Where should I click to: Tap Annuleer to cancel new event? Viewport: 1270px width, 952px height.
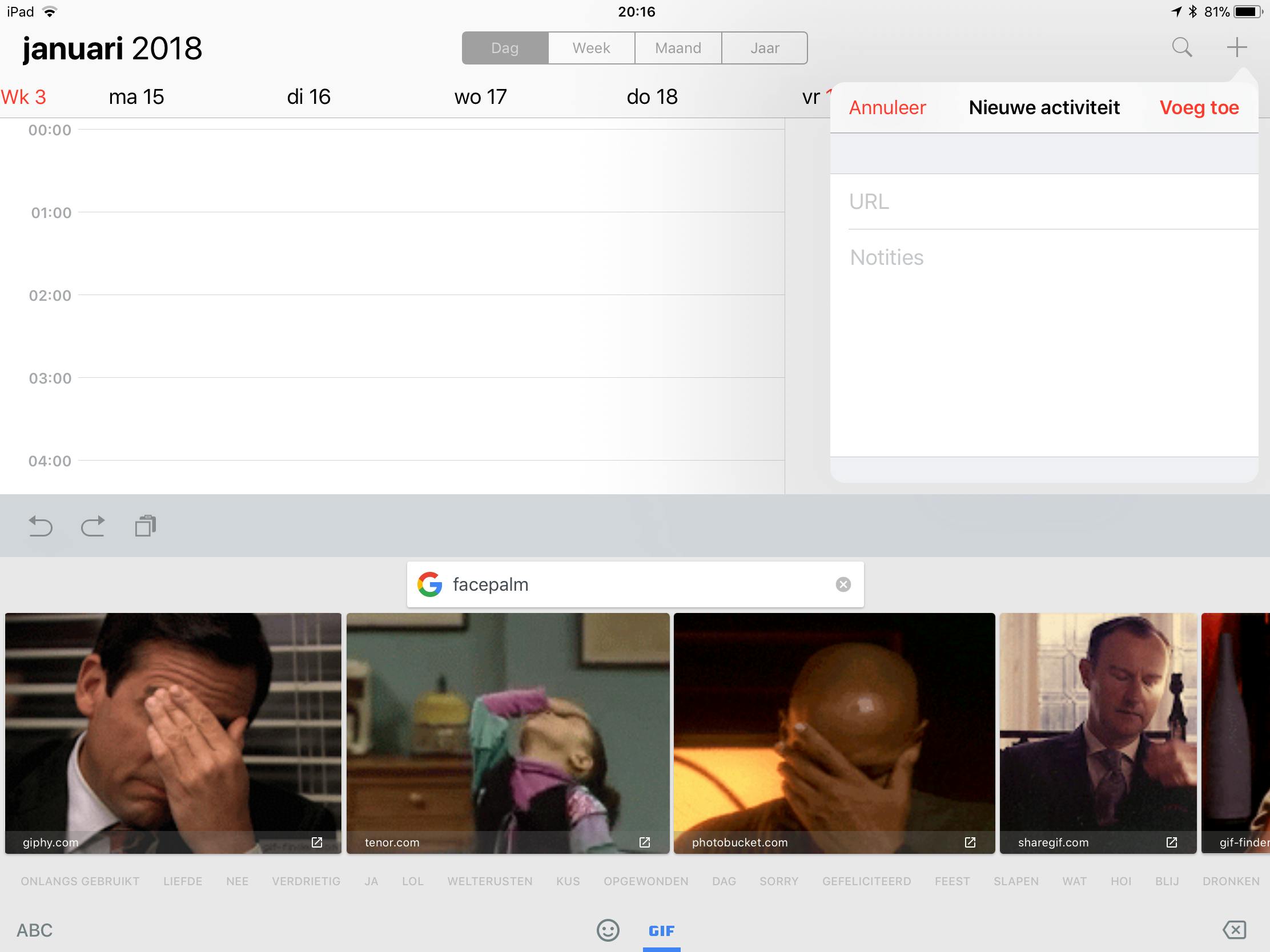(887, 107)
